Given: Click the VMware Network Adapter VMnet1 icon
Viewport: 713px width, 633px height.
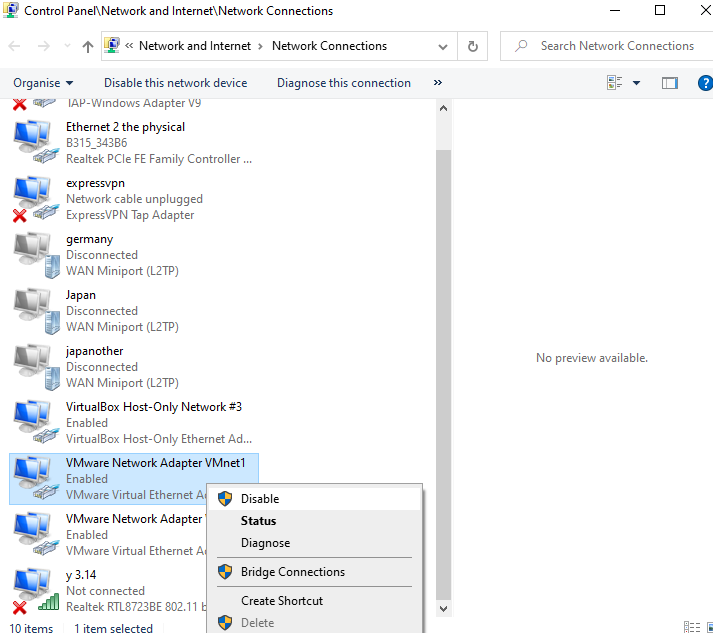Looking at the screenshot, I should coord(36,478).
